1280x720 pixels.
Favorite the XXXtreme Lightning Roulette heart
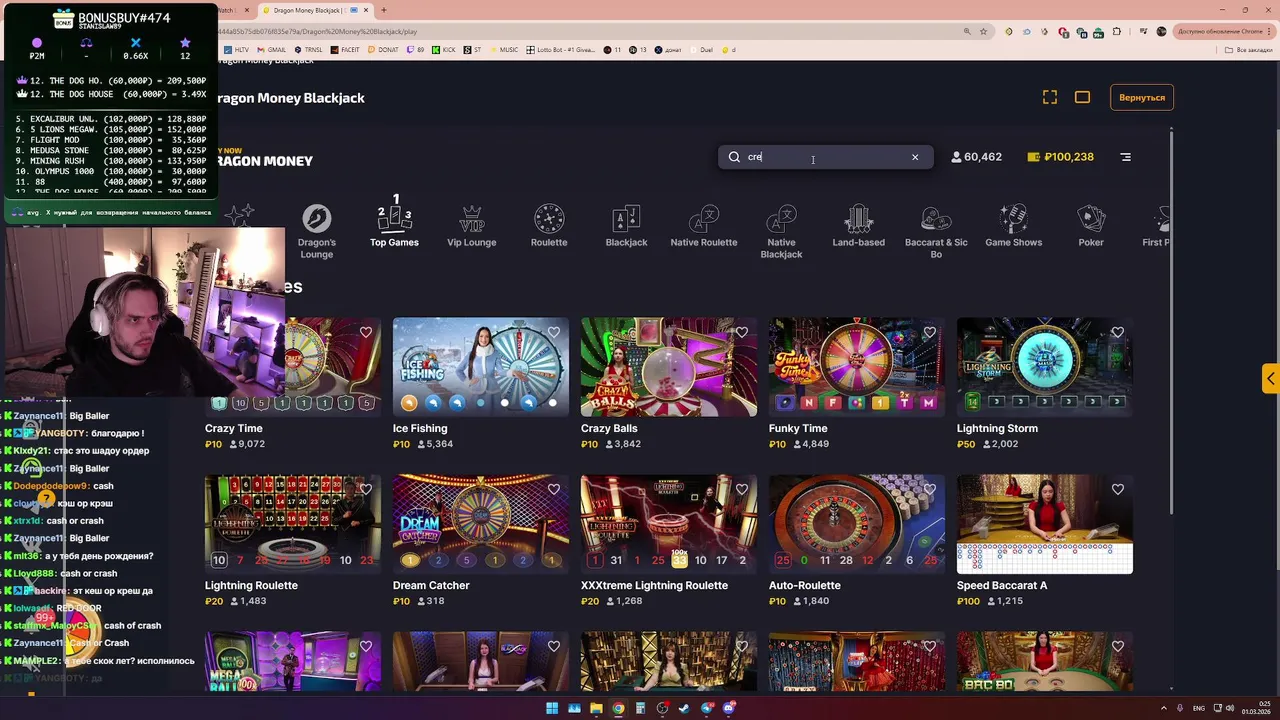[x=742, y=489]
